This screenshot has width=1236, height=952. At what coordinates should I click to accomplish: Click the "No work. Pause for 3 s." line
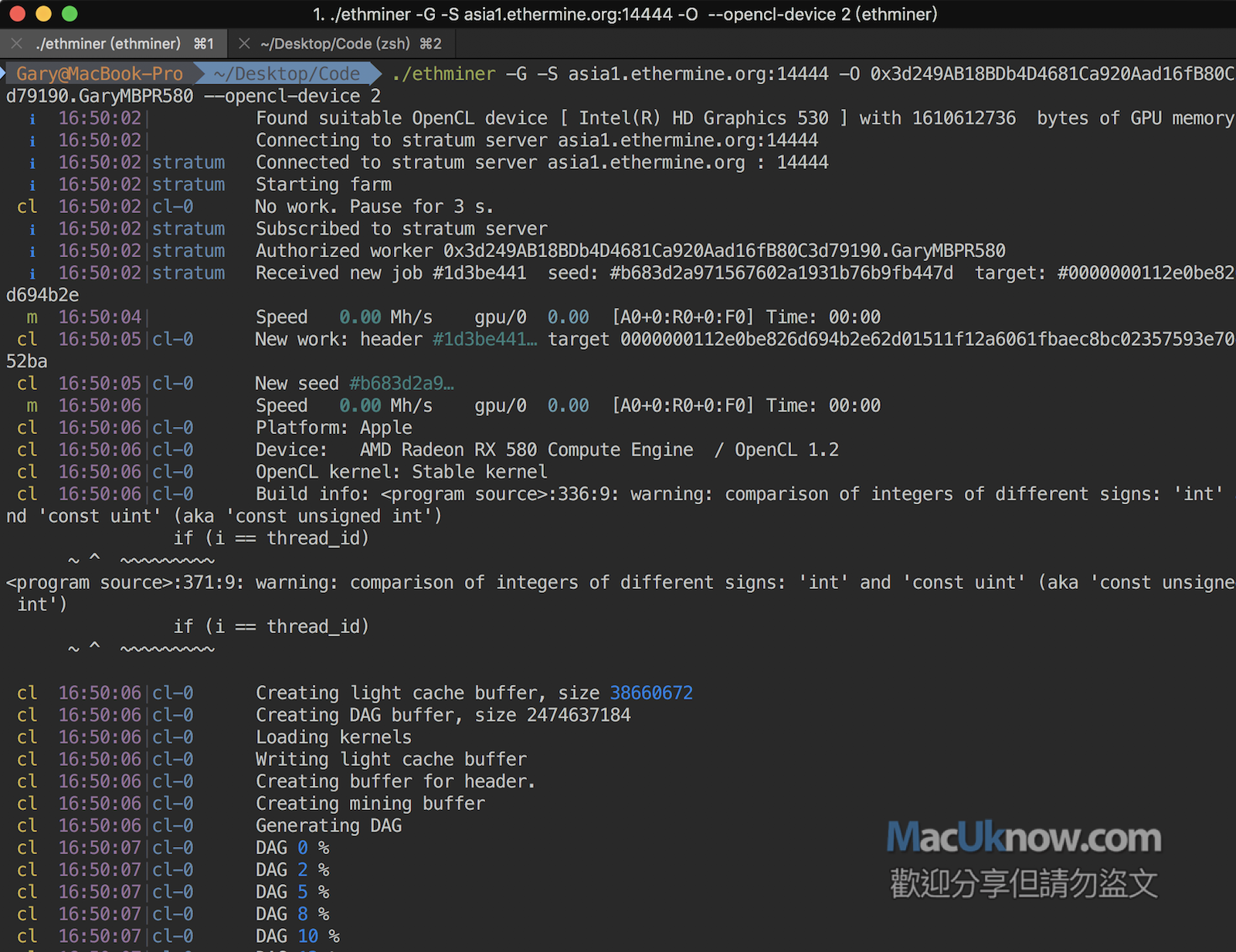(x=374, y=207)
